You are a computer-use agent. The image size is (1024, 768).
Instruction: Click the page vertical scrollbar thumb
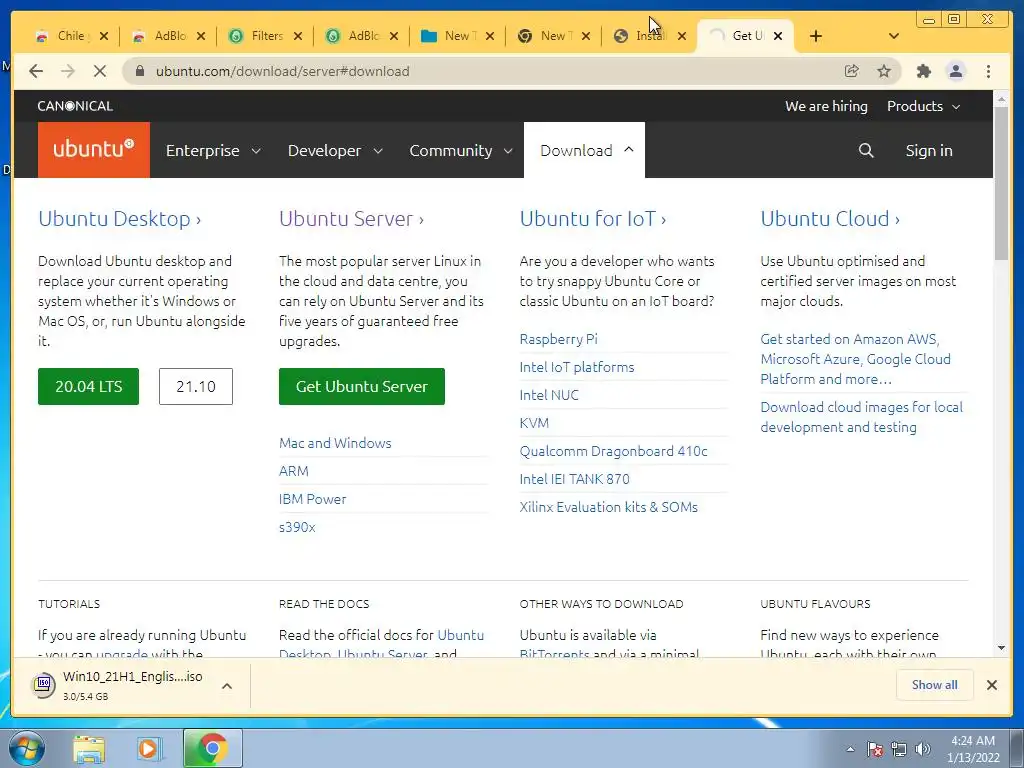point(1001,183)
